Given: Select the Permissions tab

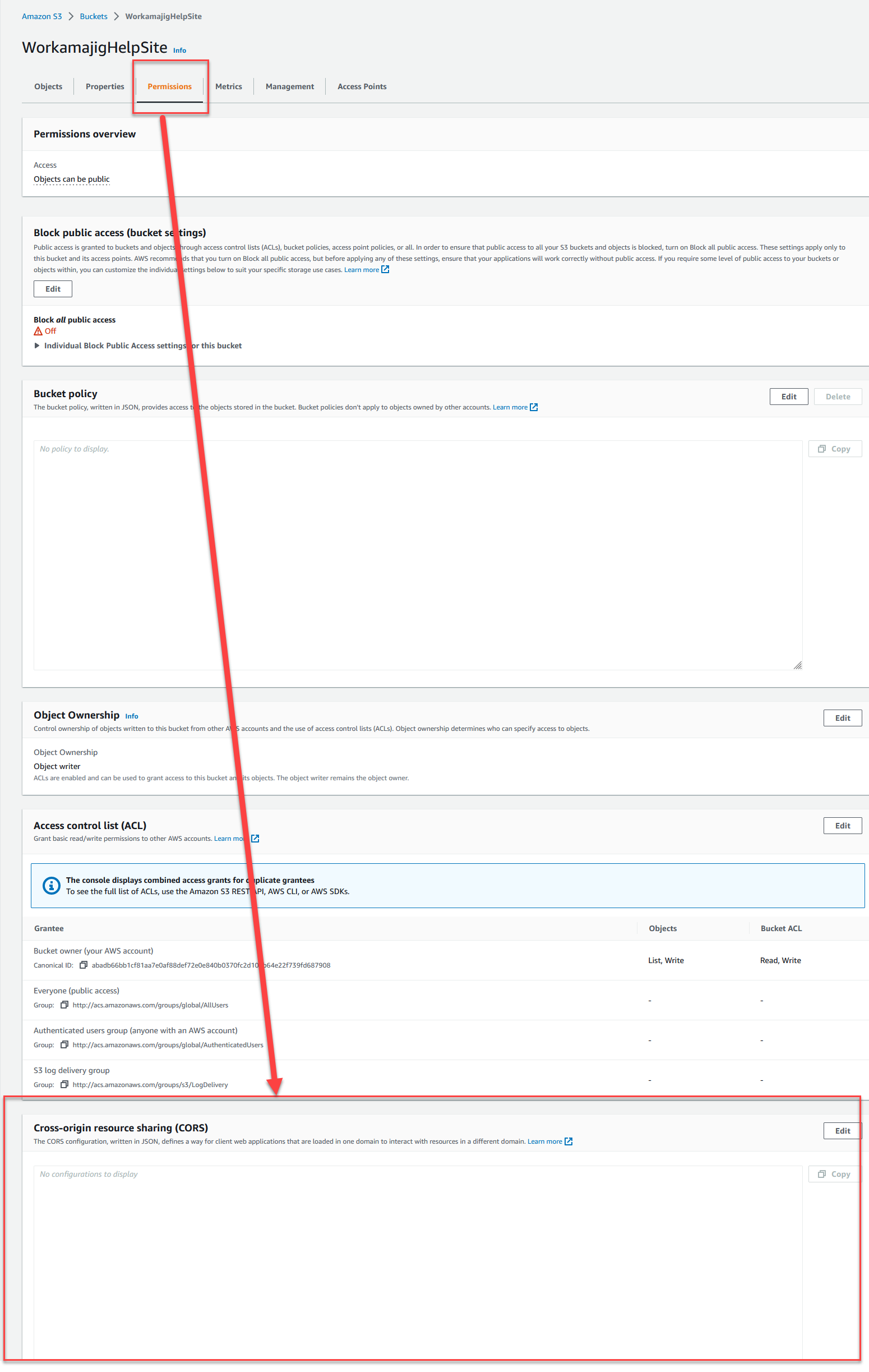Looking at the screenshot, I should (x=170, y=86).
